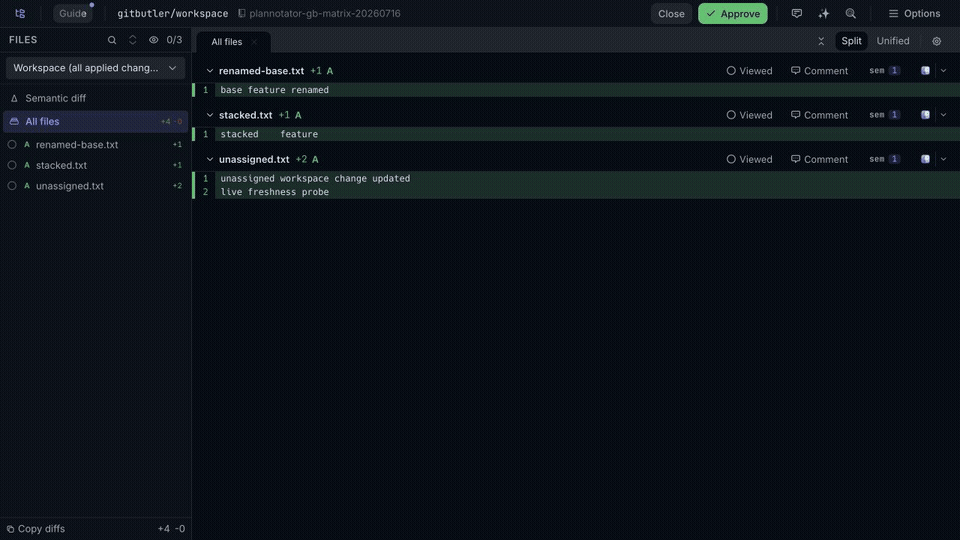960x540 pixels.
Task: Mark unassigned.txt as Viewed in diff header
Action: click(749, 159)
